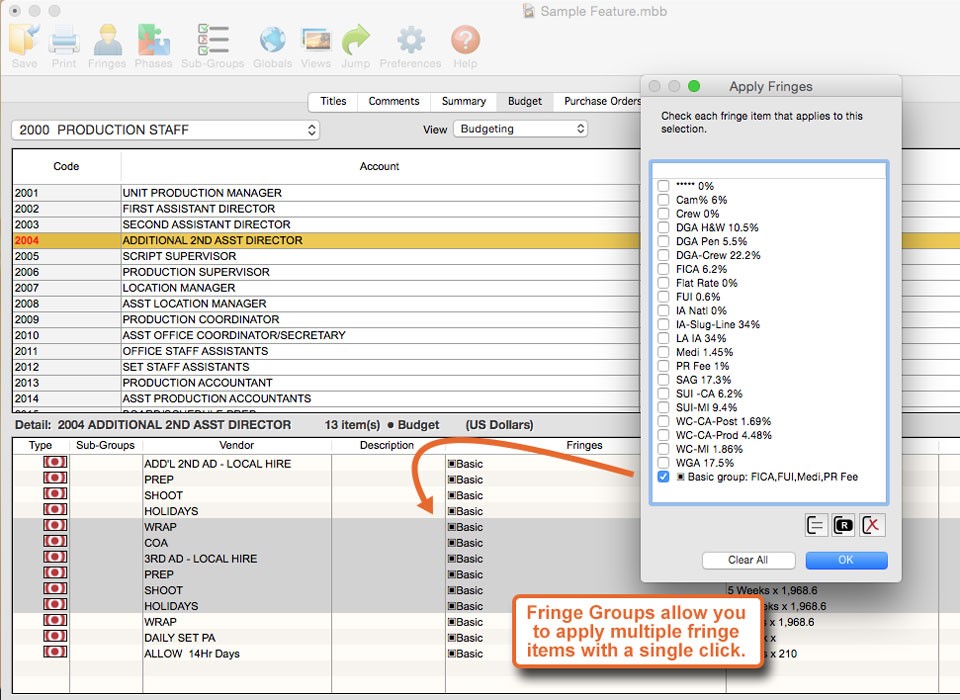Viewport: 960px width, 700px height.
Task: Check the DGA H&W 10.5% fringe
Action: tap(664, 228)
